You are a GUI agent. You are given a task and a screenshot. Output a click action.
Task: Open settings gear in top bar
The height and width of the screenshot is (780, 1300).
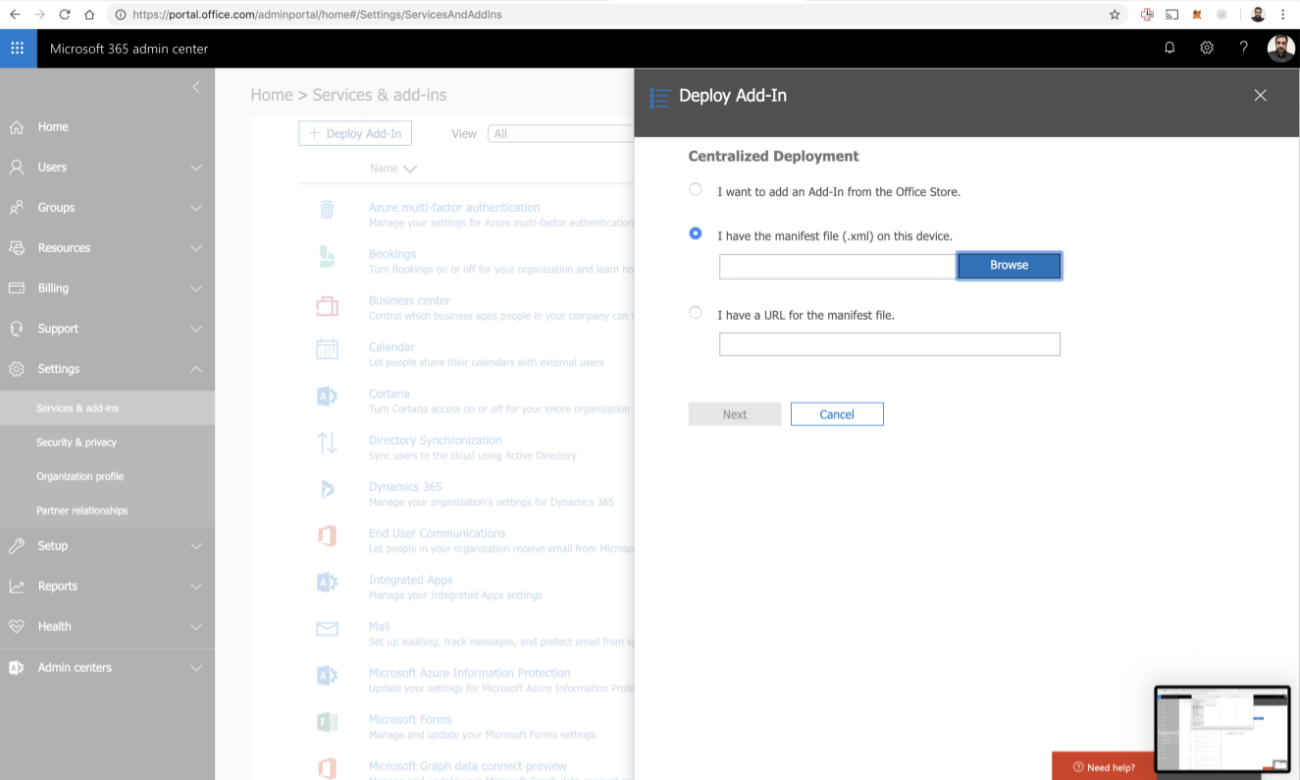click(x=1207, y=48)
